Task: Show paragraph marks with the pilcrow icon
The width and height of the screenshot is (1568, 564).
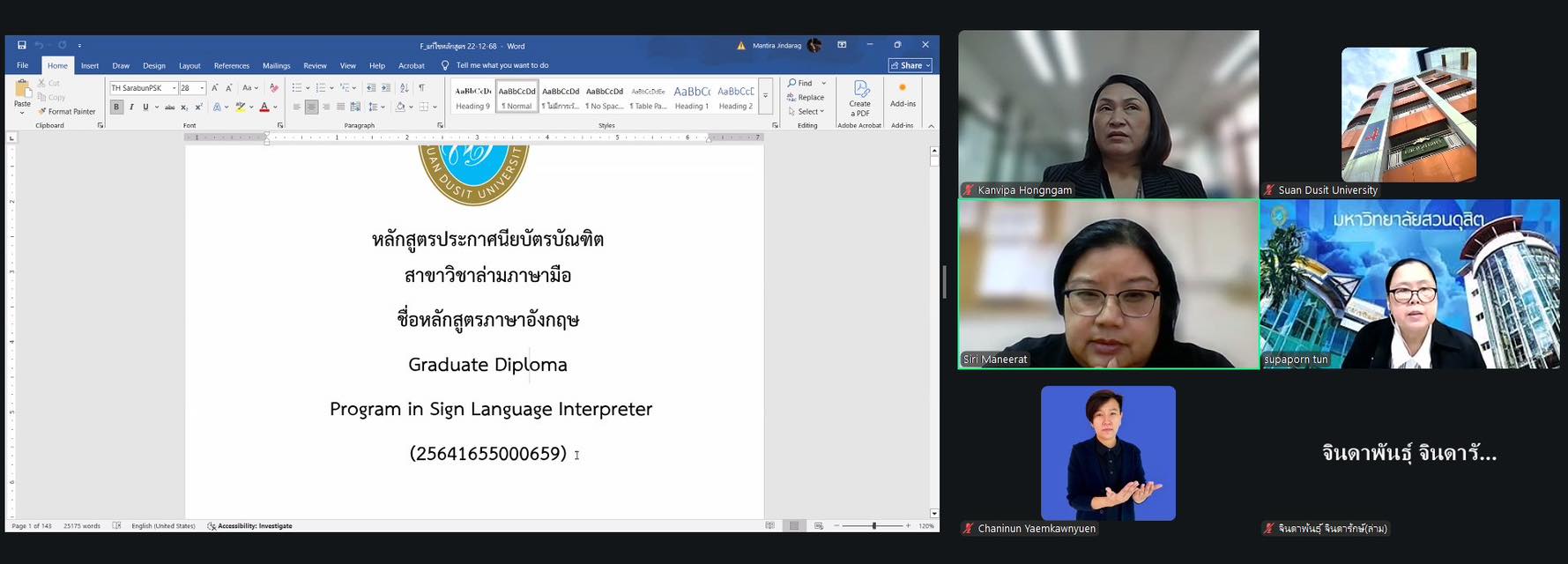Action: (x=422, y=88)
